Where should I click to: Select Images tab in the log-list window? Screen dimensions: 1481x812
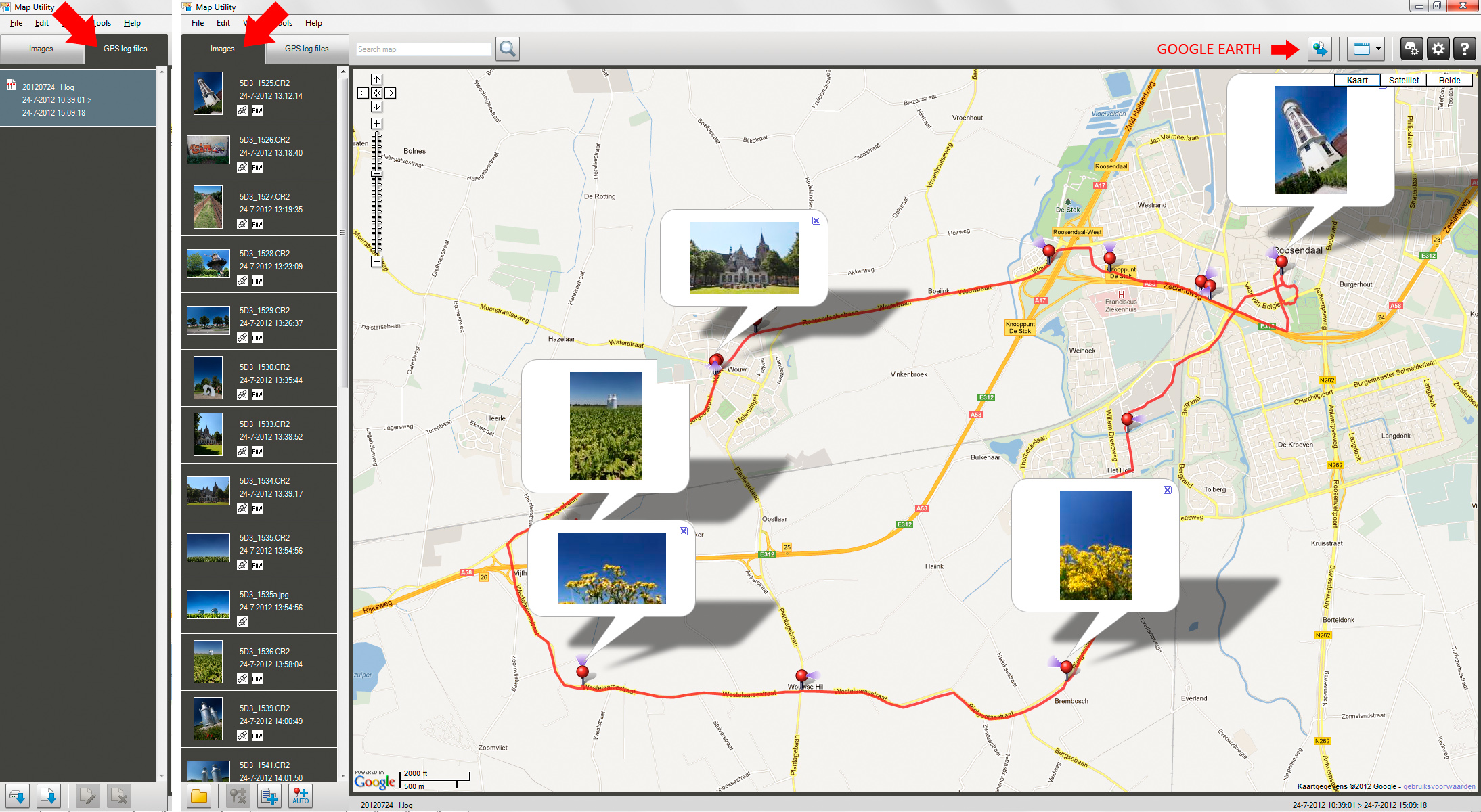41,49
